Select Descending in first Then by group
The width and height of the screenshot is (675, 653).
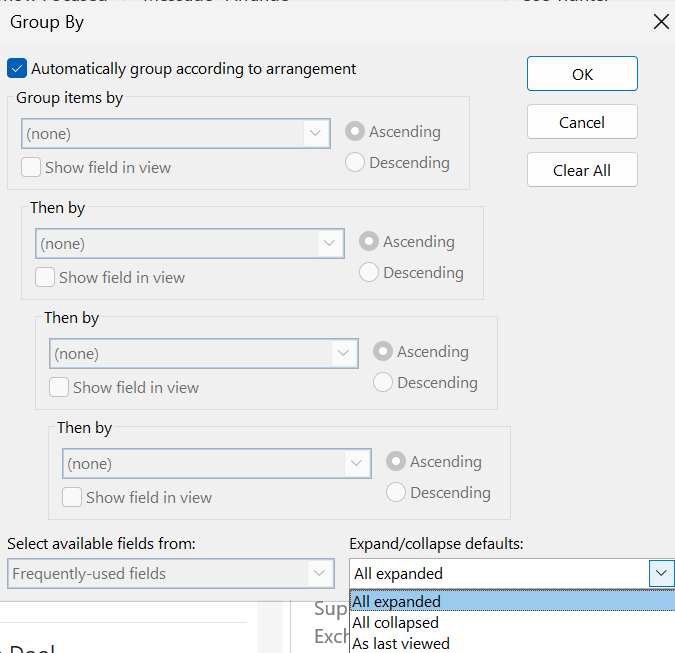369,272
